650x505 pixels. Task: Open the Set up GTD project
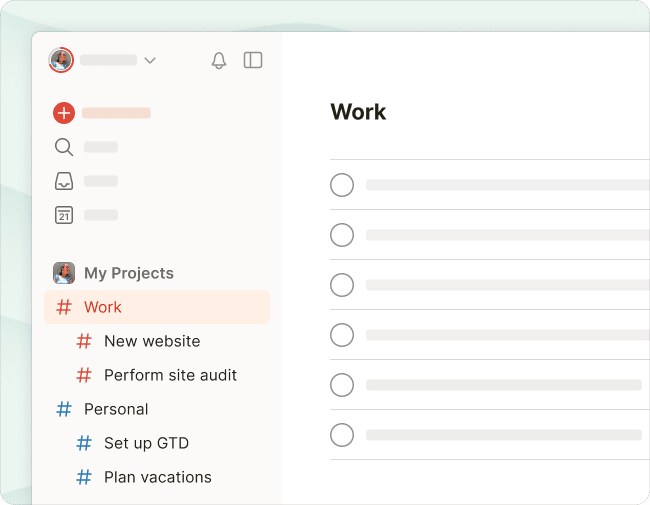(x=146, y=443)
